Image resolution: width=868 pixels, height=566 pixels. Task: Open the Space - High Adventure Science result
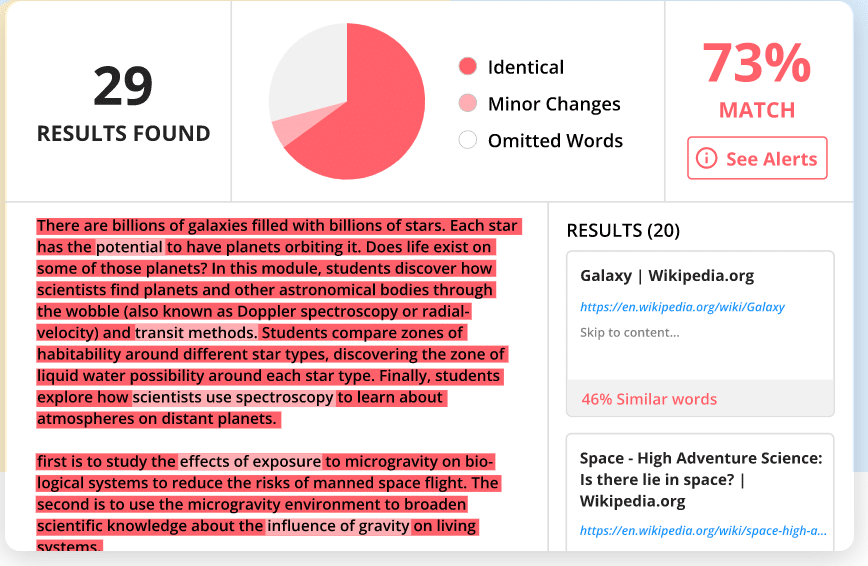(x=700, y=479)
